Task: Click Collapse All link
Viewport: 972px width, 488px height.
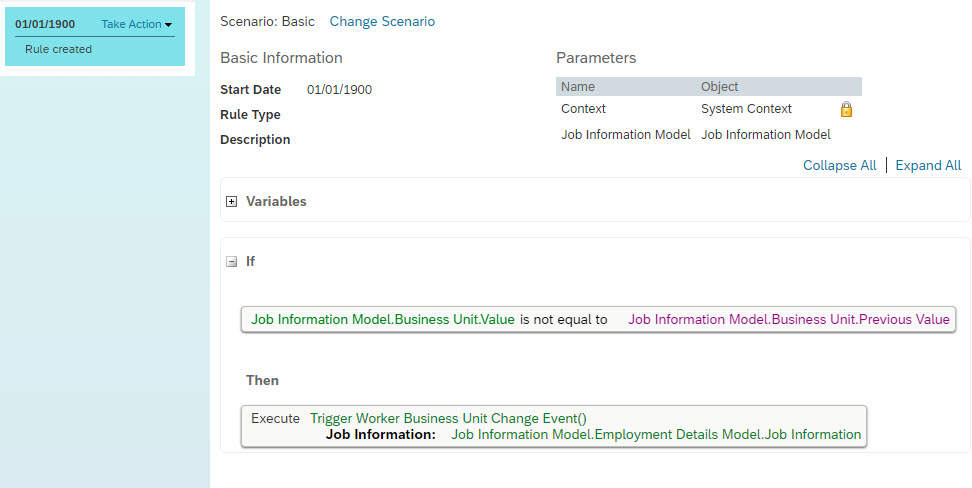Action: tap(839, 166)
